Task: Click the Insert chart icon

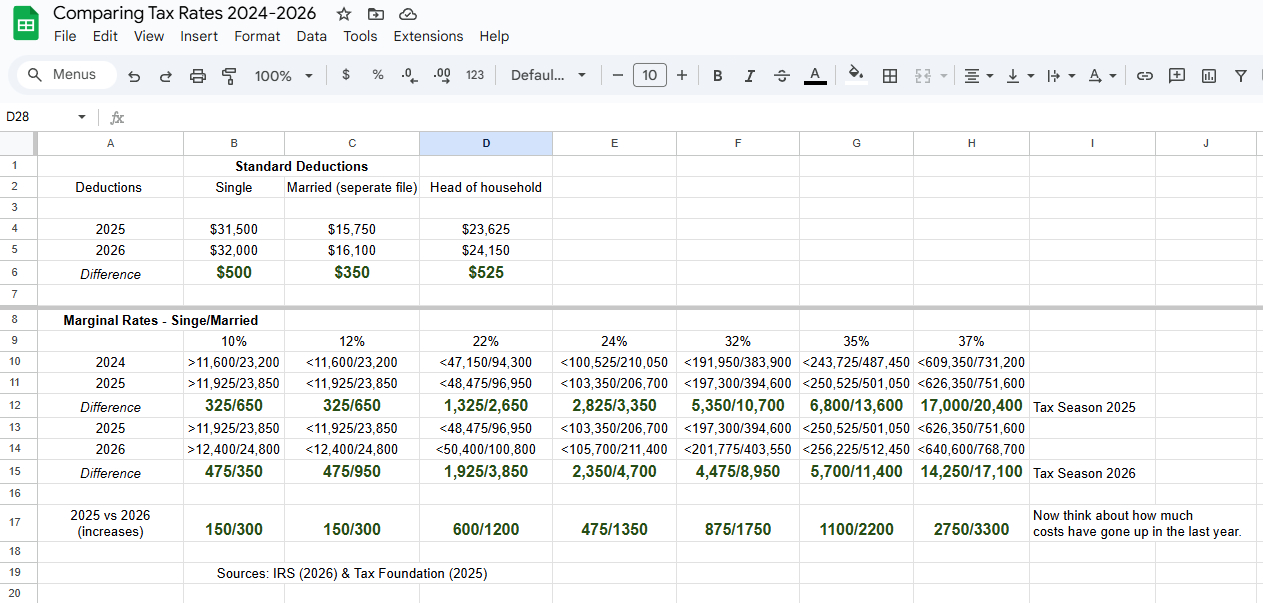Action: point(1209,76)
